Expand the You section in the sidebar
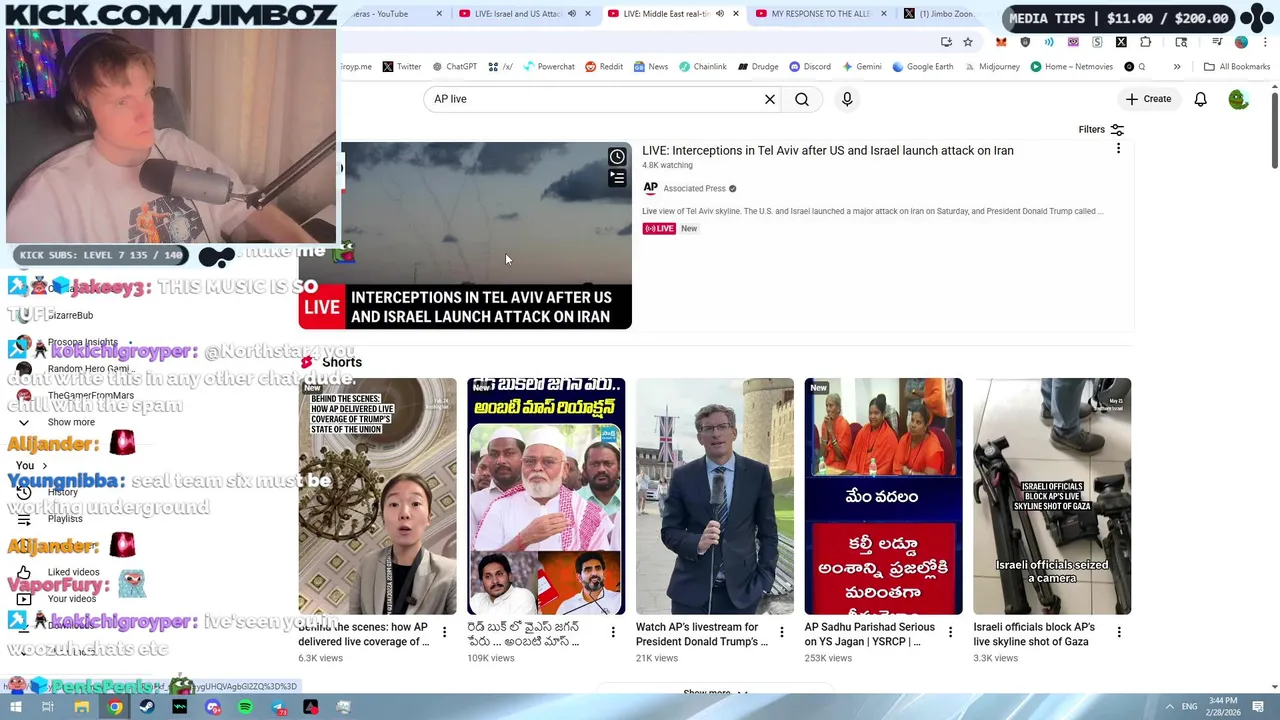The height and width of the screenshot is (720, 1280). point(31,466)
